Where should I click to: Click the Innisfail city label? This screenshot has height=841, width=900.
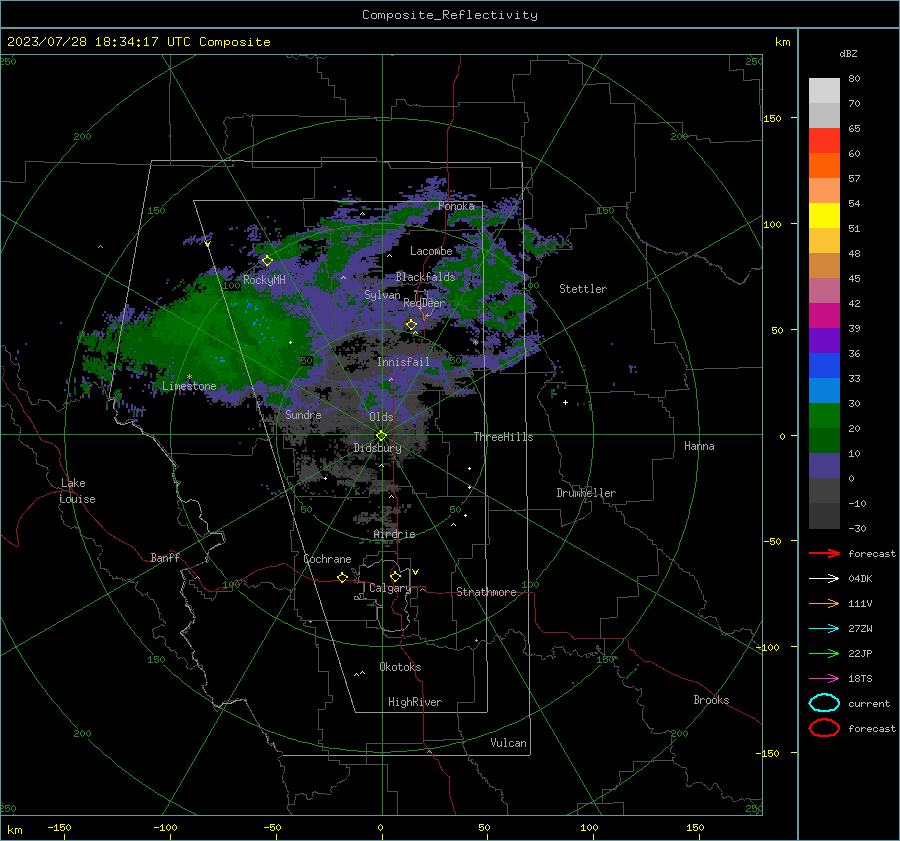403,362
